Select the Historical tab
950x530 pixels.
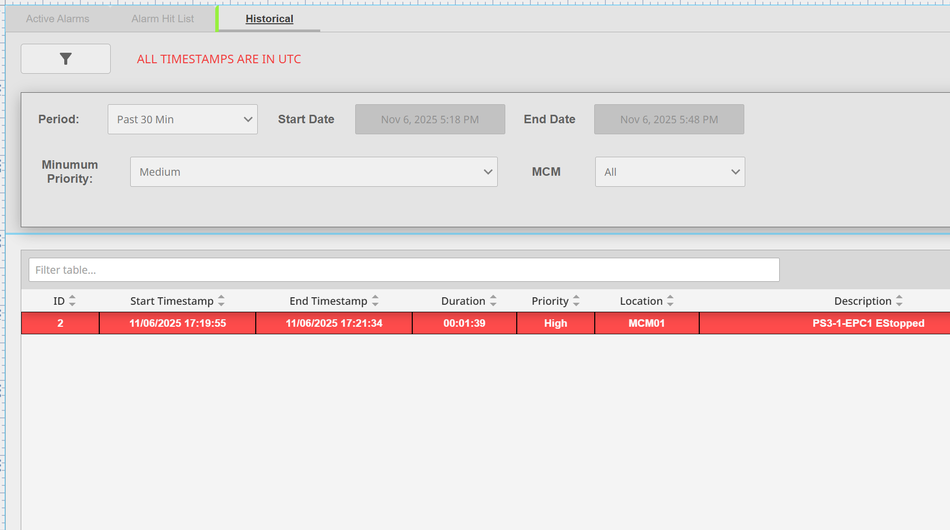(x=269, y=19)
